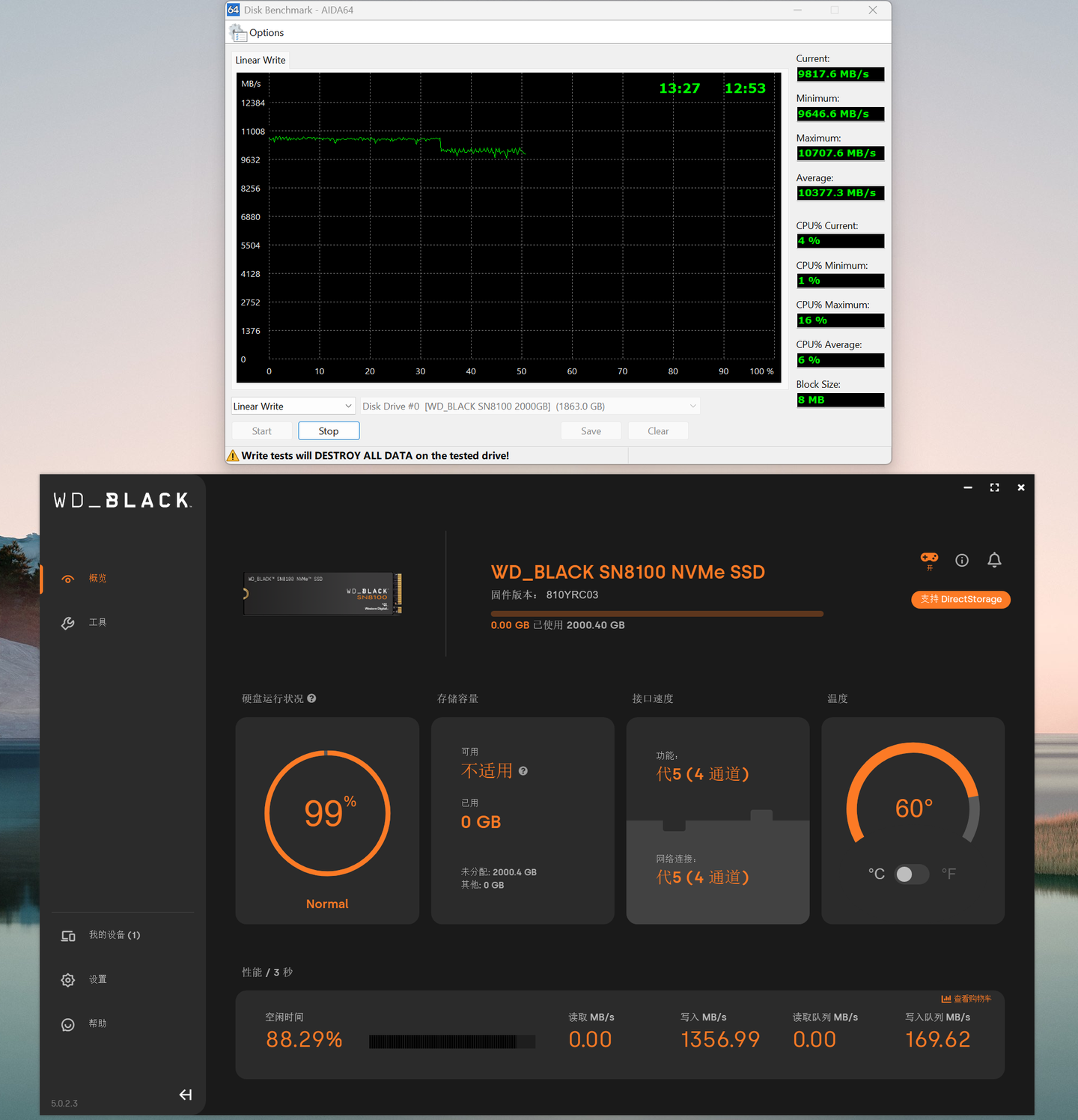Toggle temperature unit between °C and °F
This screenshot has width=1078, height=1120.
click(x=912, y=874)
